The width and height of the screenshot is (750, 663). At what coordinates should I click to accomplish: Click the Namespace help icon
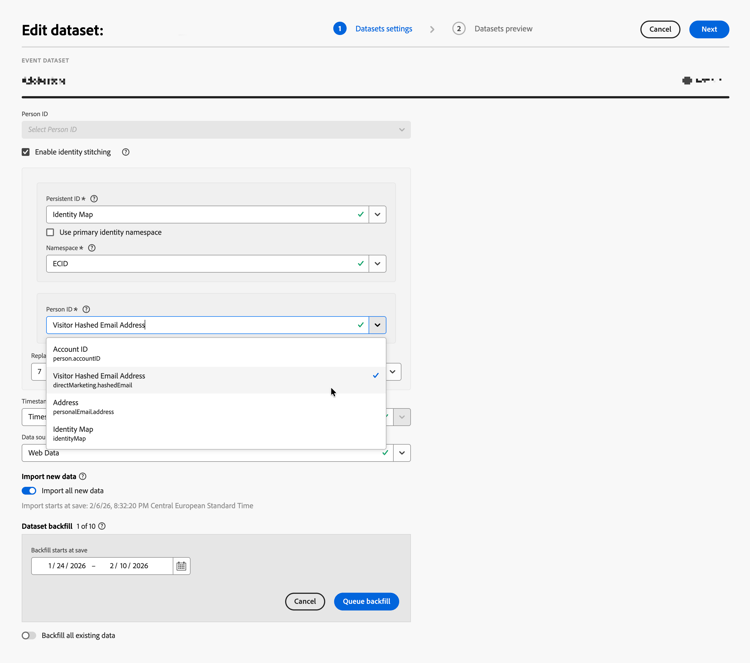coord(92,248)
